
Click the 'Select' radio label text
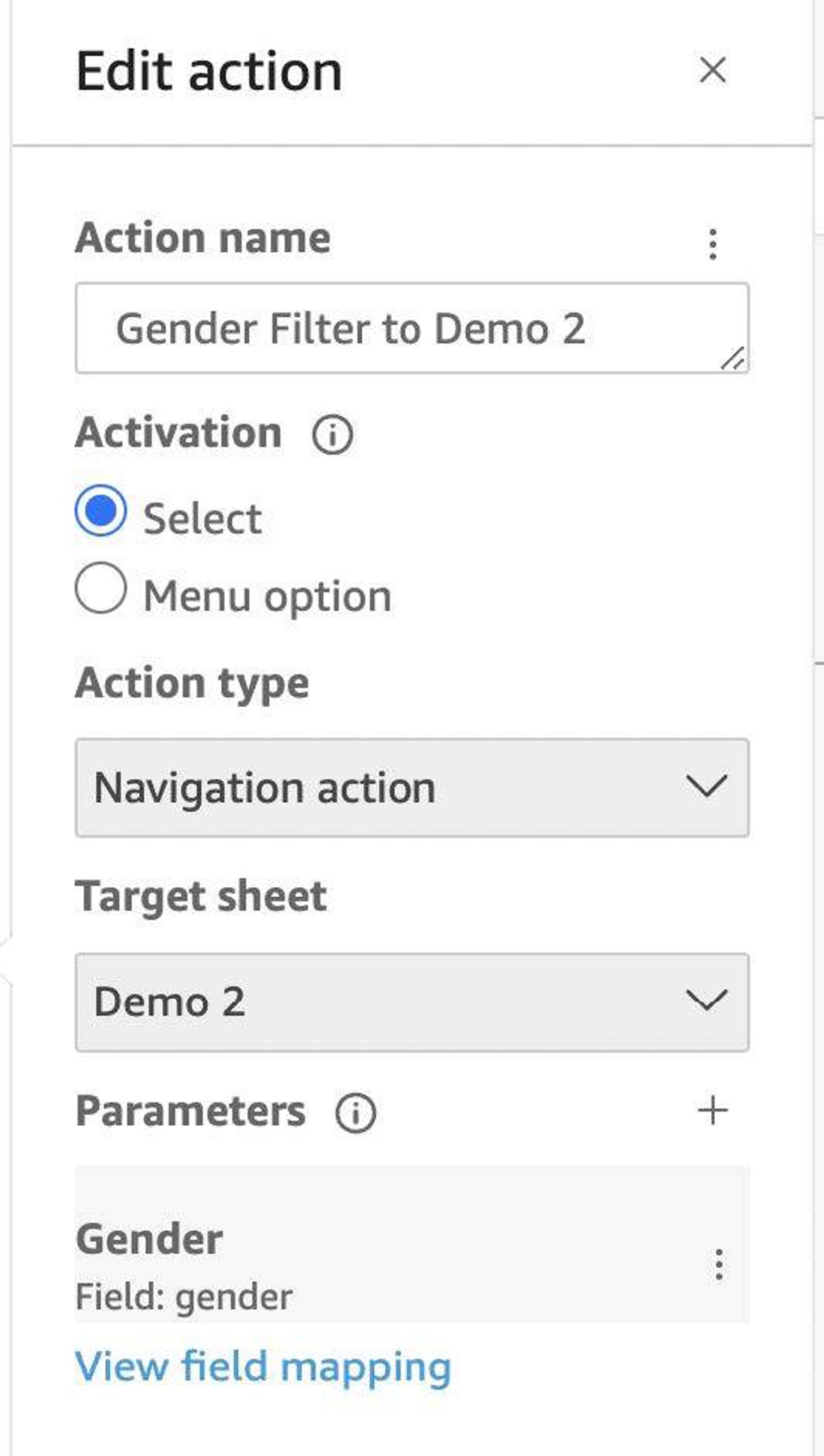[202, 518]
